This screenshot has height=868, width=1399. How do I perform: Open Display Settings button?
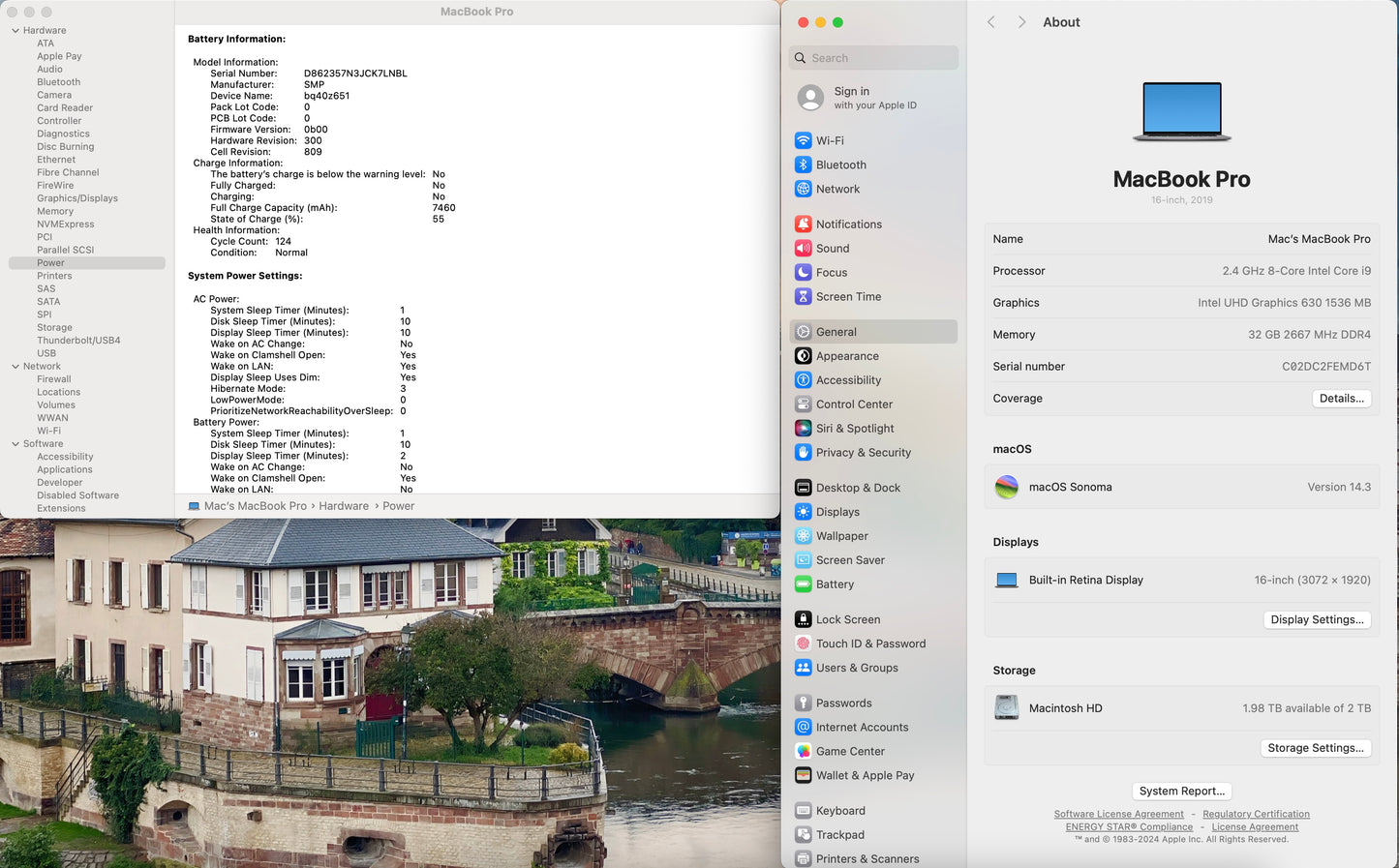click(1316, 619)
